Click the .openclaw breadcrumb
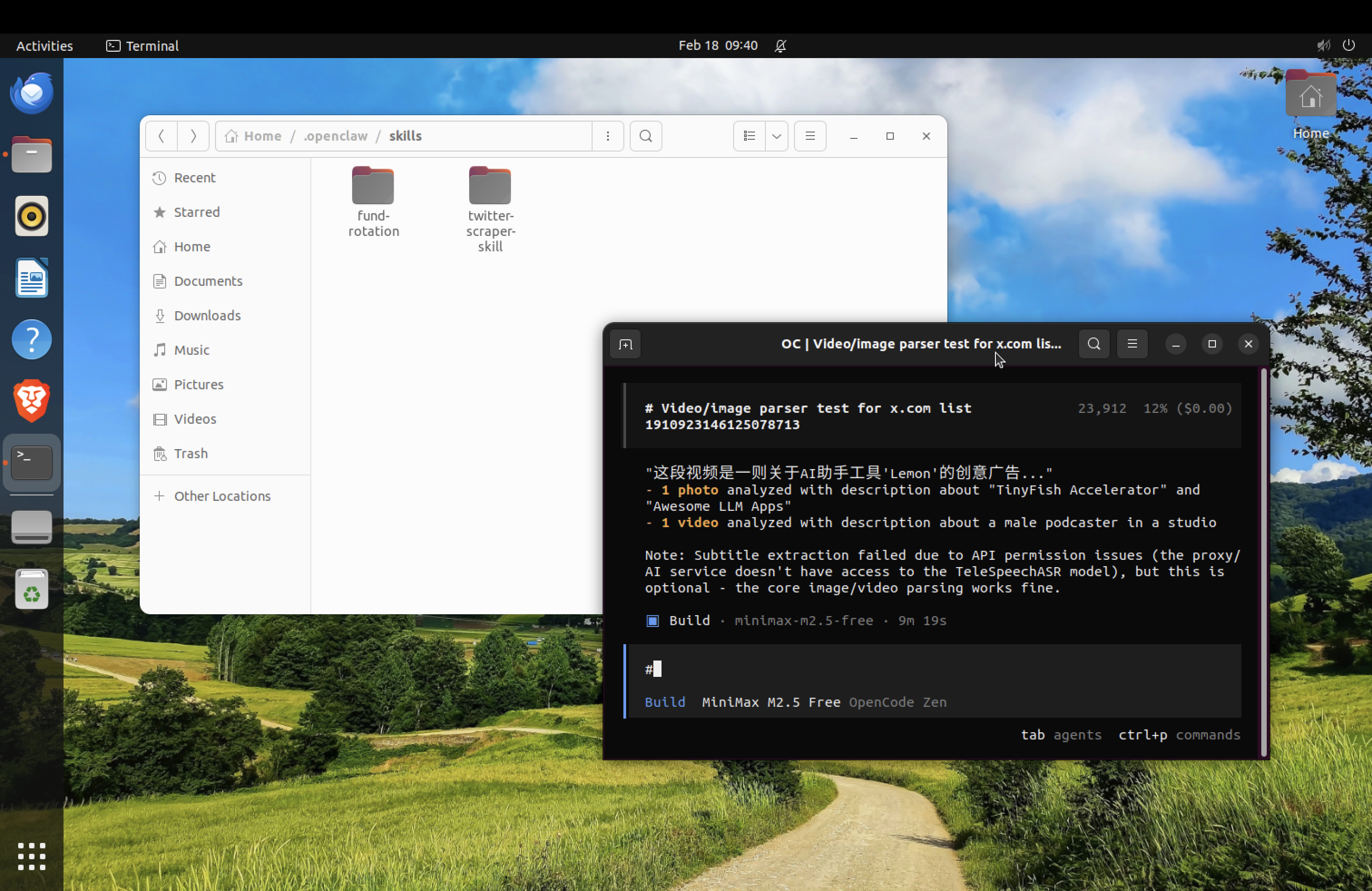This screenshot has width=1372, height=891. pyautogui.click(x=335, y=136)
